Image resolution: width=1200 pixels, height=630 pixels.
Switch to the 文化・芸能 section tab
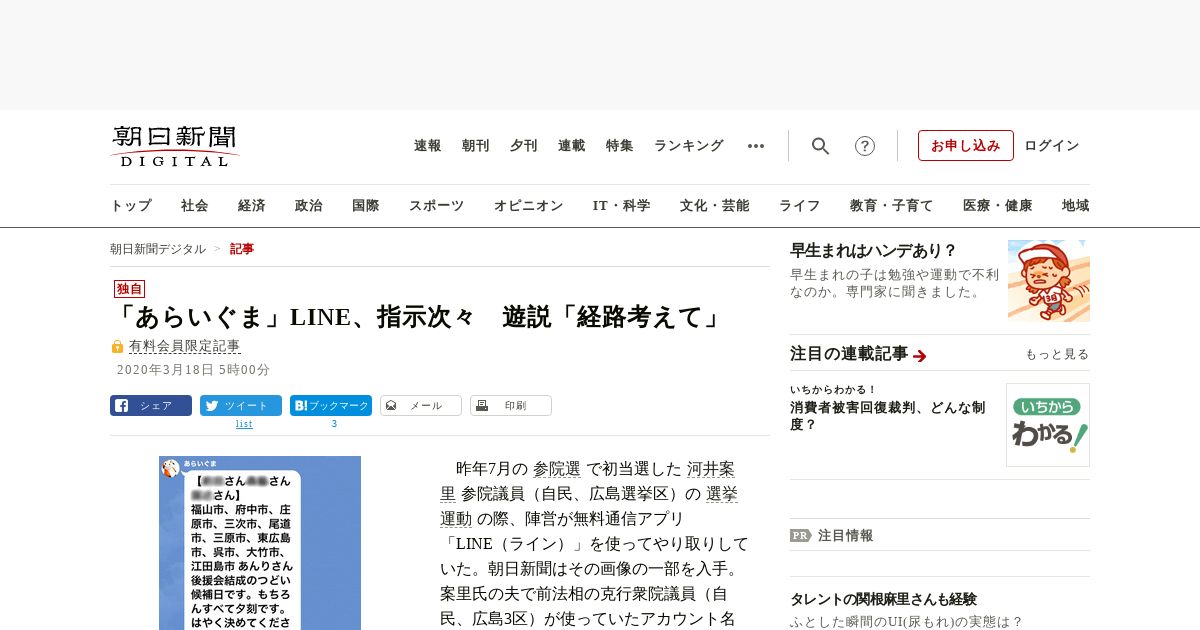[715, 206]
